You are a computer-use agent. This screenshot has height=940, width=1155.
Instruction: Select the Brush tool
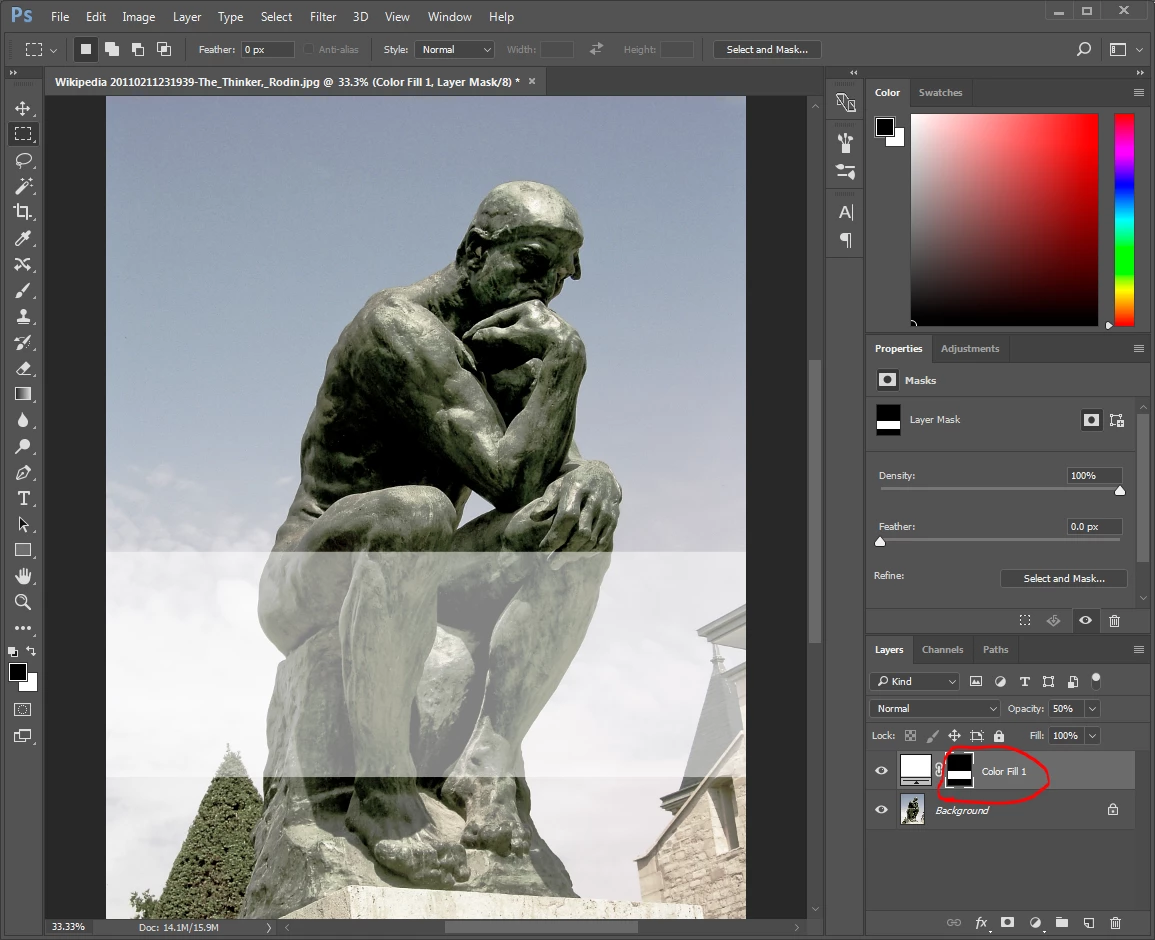[x=23, y=290]
